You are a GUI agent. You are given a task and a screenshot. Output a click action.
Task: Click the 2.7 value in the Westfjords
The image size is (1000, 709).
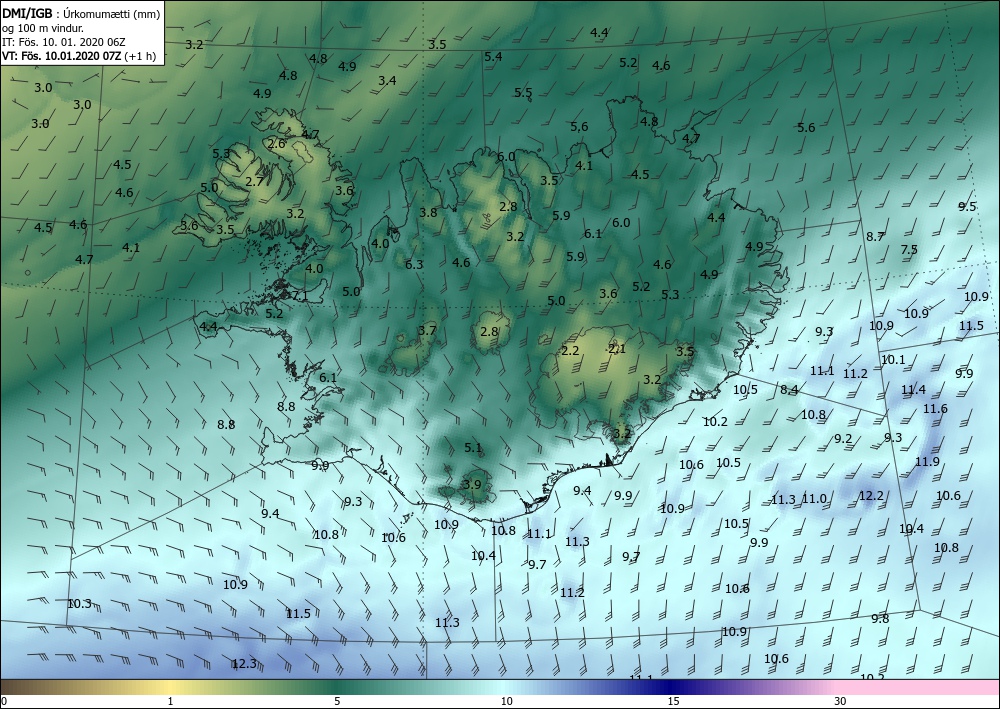tap(254, 181)
